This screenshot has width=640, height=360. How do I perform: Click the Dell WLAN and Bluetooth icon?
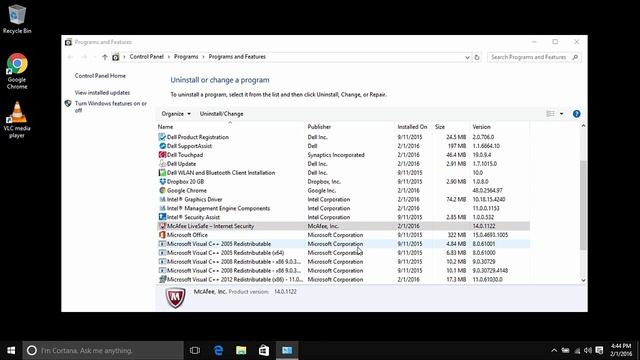coord(162,173)
